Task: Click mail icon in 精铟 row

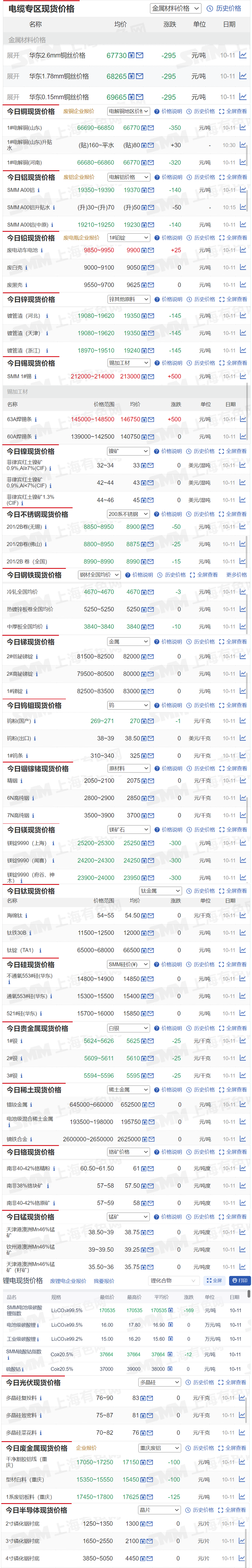Action: pos(151,780)
